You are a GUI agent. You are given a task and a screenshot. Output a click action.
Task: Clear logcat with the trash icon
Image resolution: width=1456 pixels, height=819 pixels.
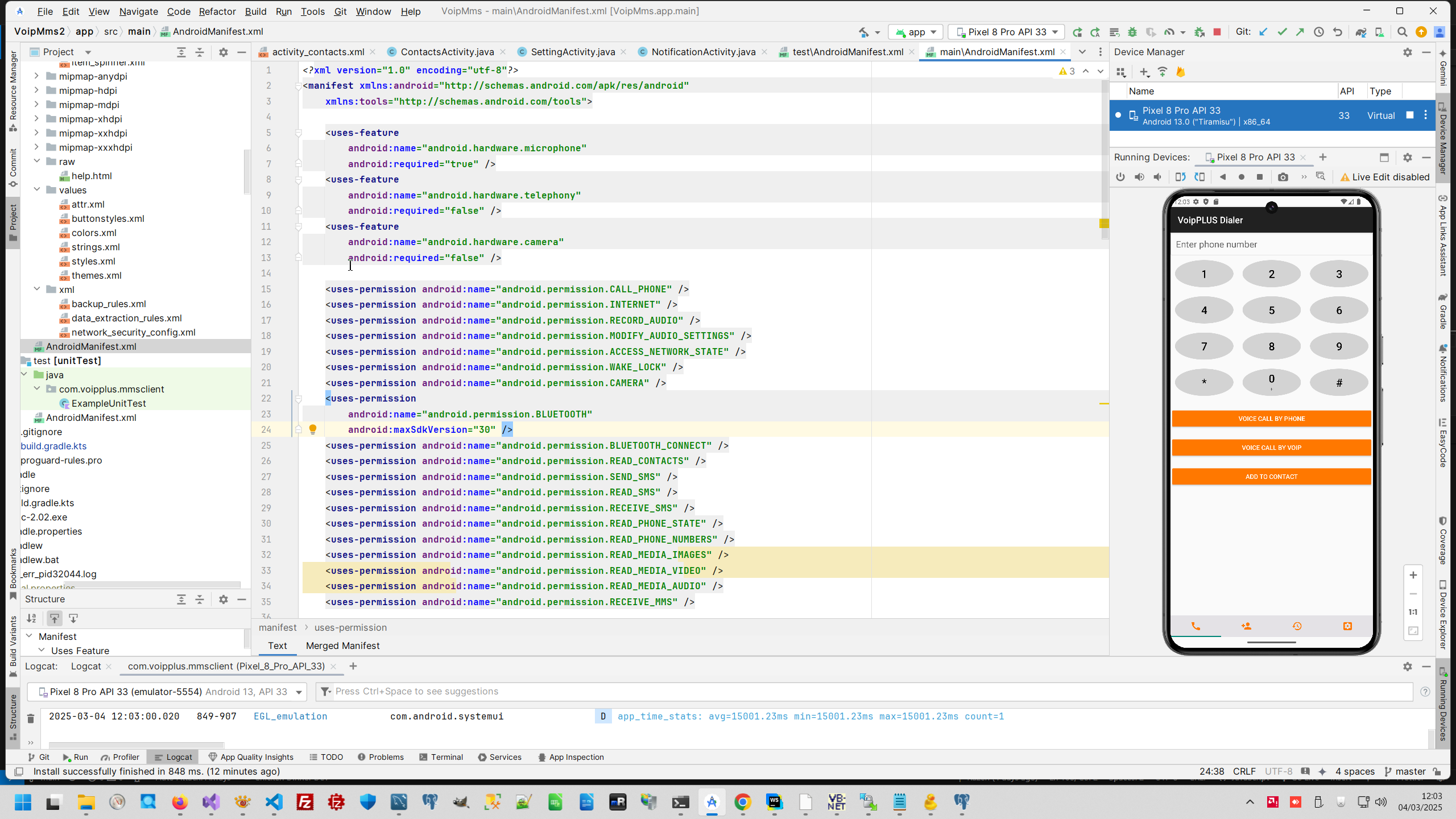click(31, 718)
